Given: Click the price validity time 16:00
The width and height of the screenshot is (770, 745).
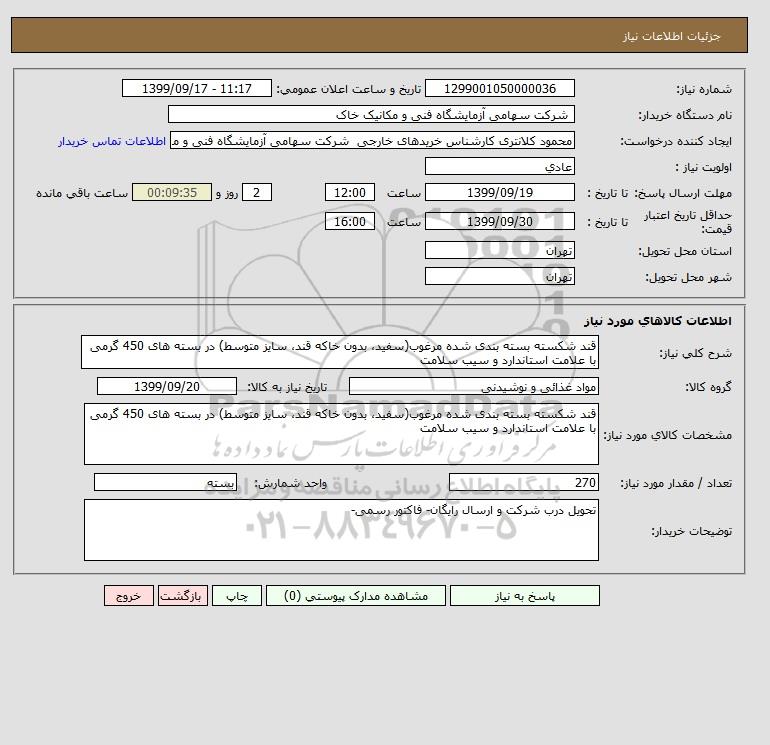Looking at the screenshot, I should pyautogui.click(x=350, y=221).
